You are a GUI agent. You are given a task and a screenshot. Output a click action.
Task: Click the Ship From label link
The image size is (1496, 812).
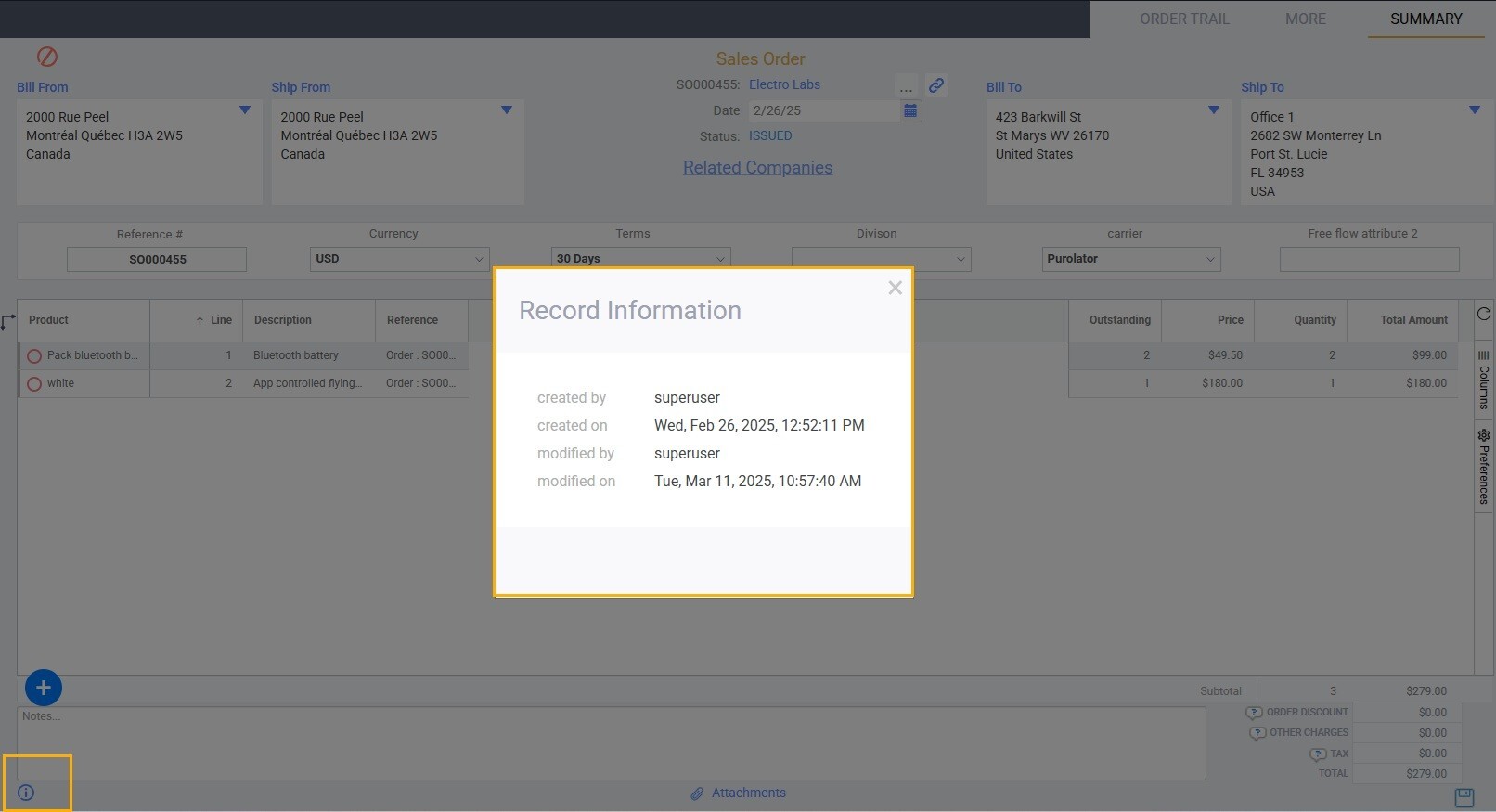[x=301, y=87]
